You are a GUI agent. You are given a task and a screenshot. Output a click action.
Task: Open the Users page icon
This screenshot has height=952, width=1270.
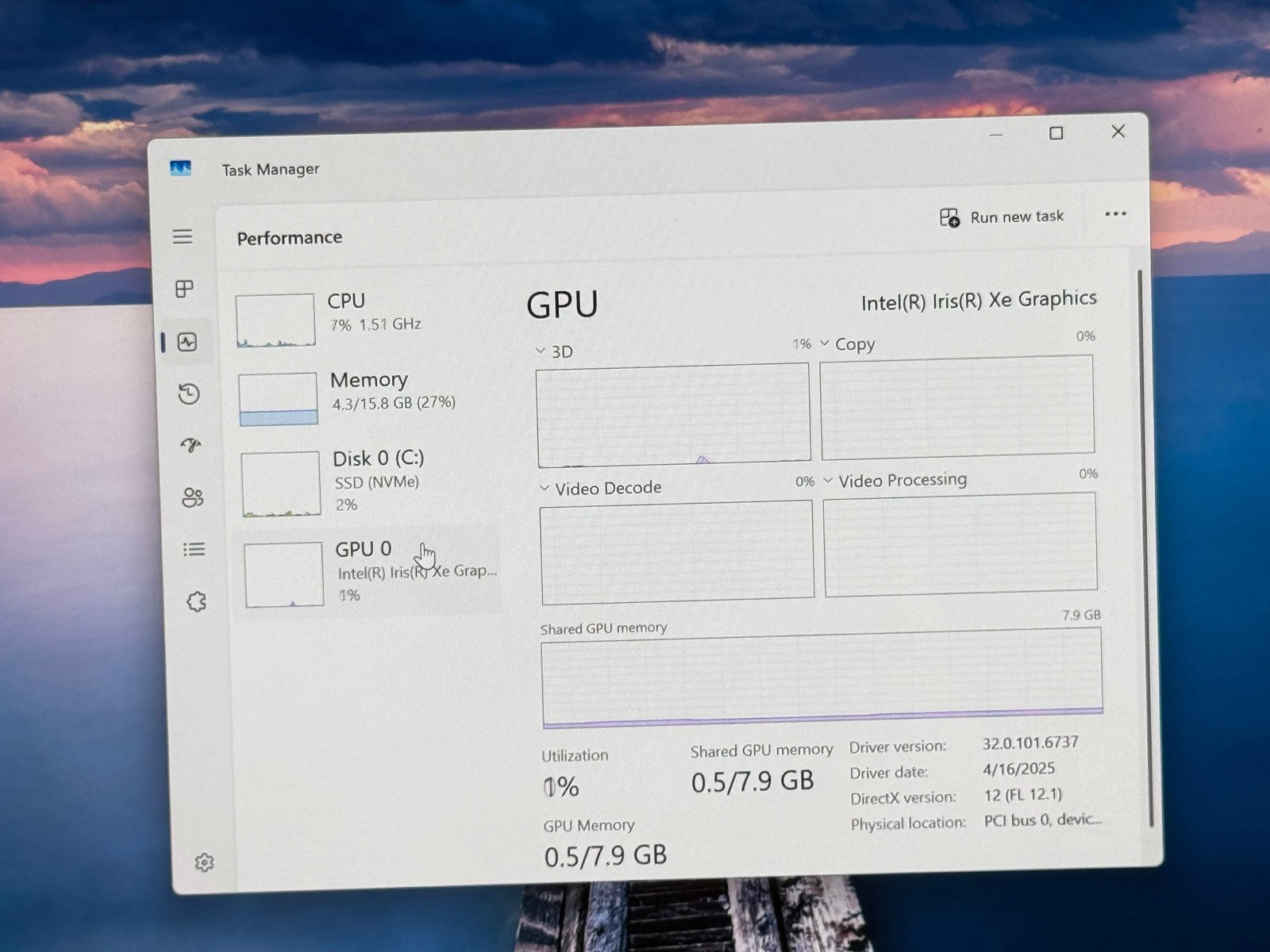pyautogui.click(x=193, y=497)
